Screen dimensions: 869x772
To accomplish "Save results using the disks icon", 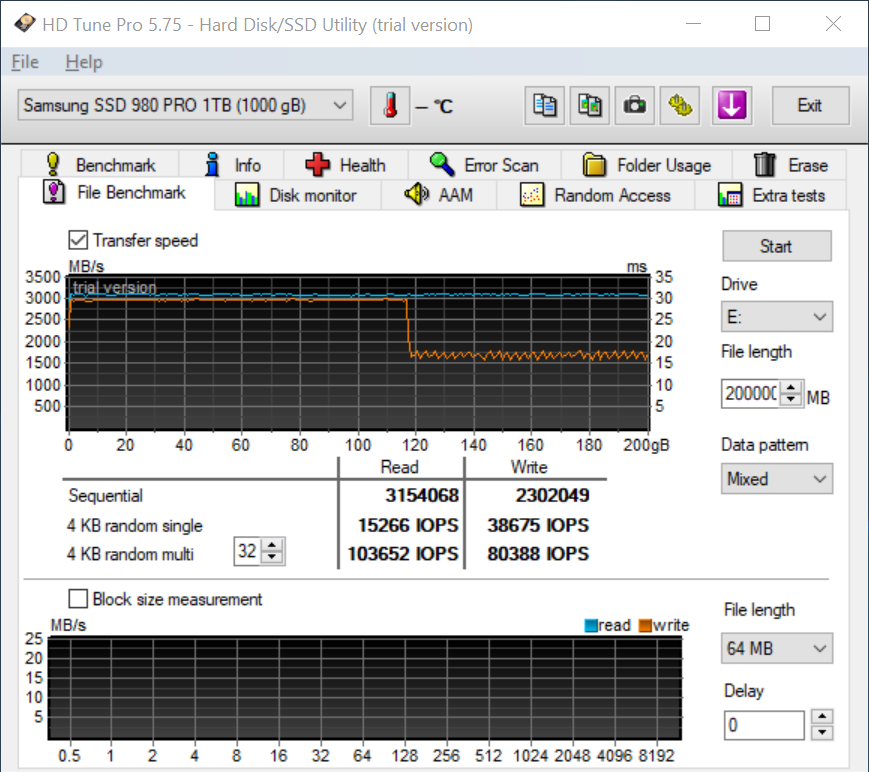I will click(681, 105).
